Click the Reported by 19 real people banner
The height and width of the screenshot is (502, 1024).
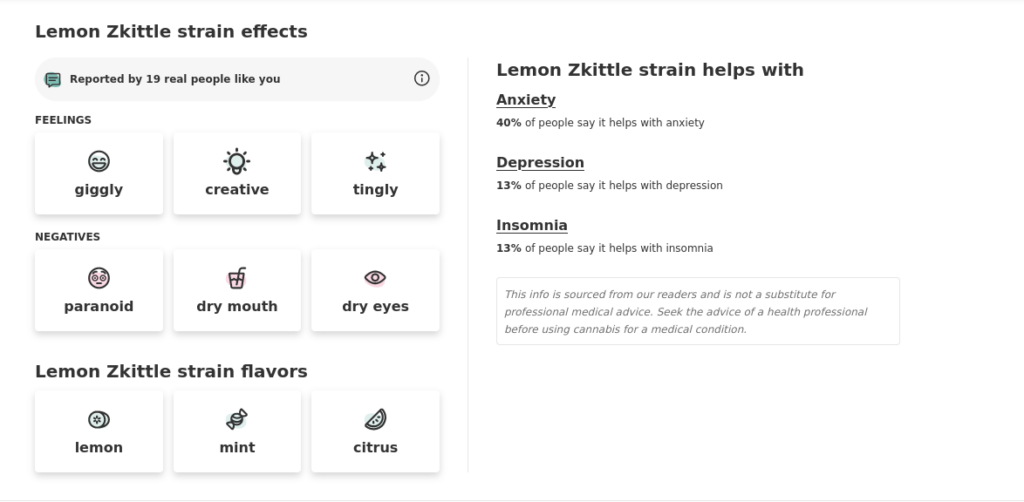237,79
